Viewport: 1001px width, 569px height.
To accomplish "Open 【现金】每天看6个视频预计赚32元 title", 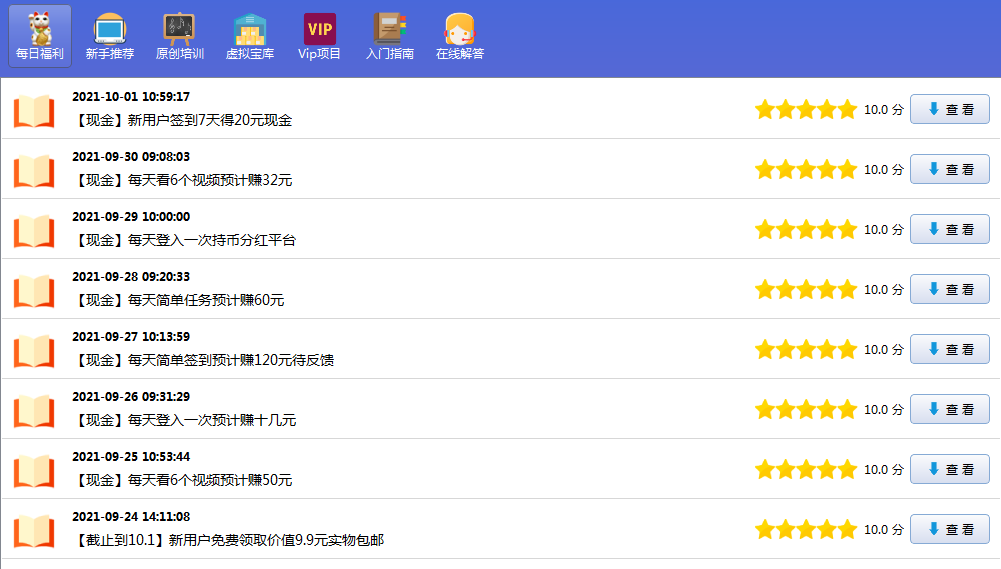I will pyautogui.click(x=182, y=180).
